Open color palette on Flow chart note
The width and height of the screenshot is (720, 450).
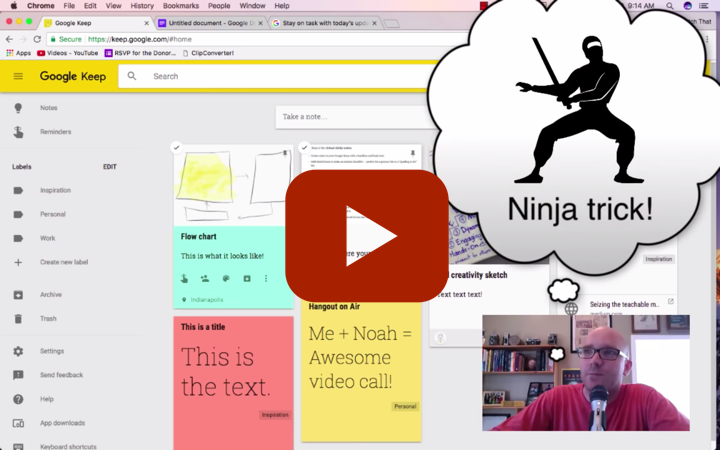[226, 278]
